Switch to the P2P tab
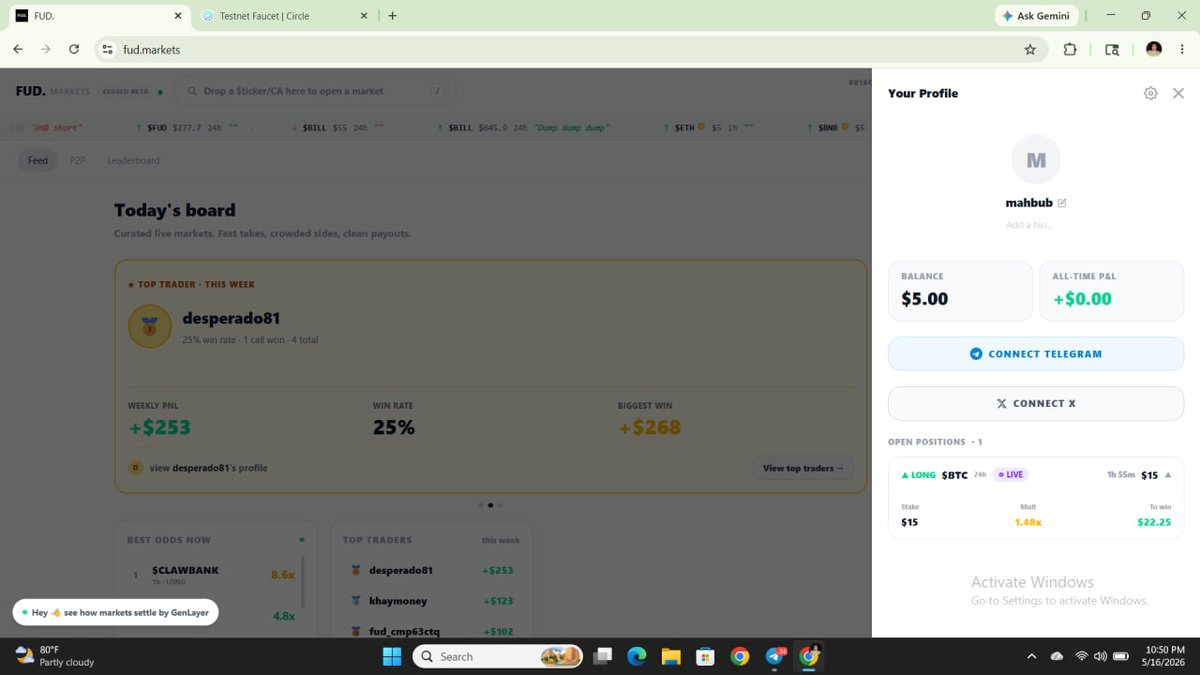Screen dimensions: 1200x675 (77, 160)
